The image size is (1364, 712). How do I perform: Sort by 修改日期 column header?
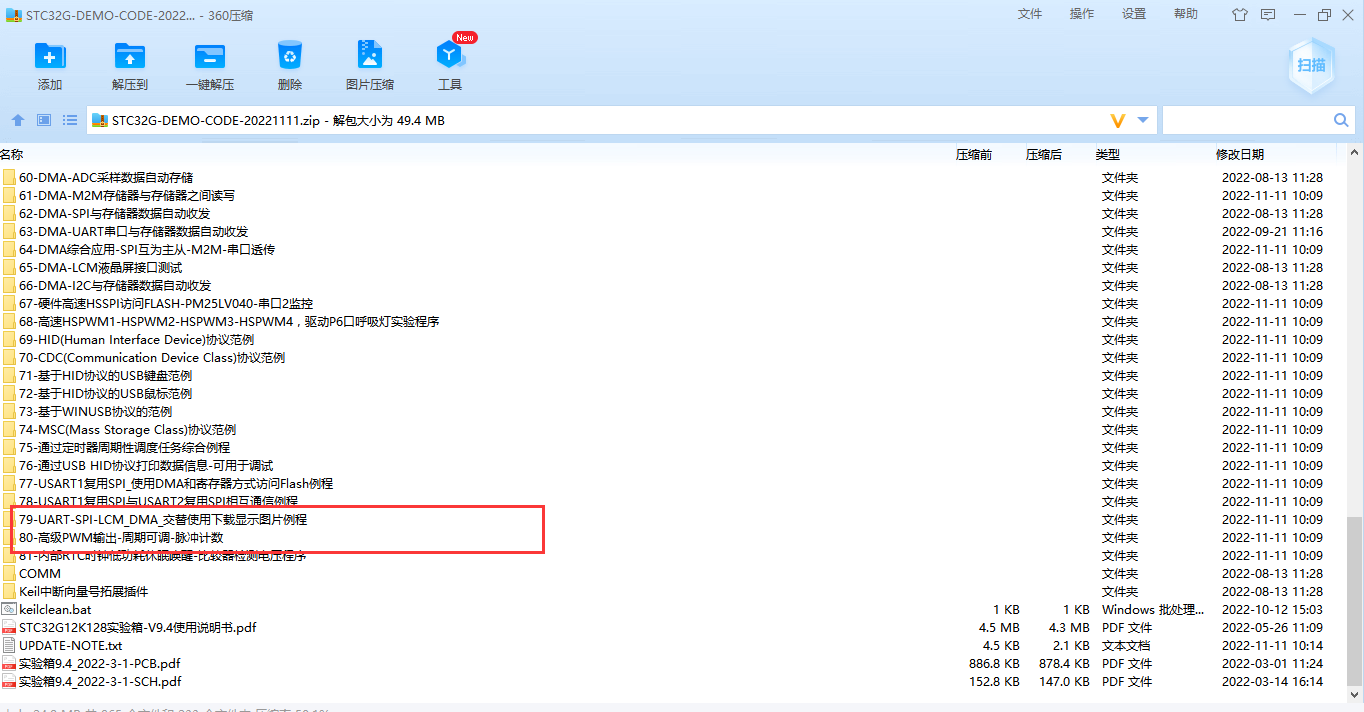(1240, 155)
